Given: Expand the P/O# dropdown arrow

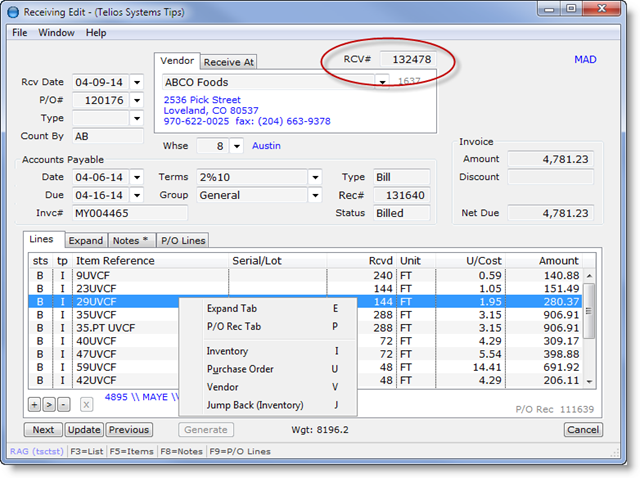Looking at the screenshot, I should [136, 100].
